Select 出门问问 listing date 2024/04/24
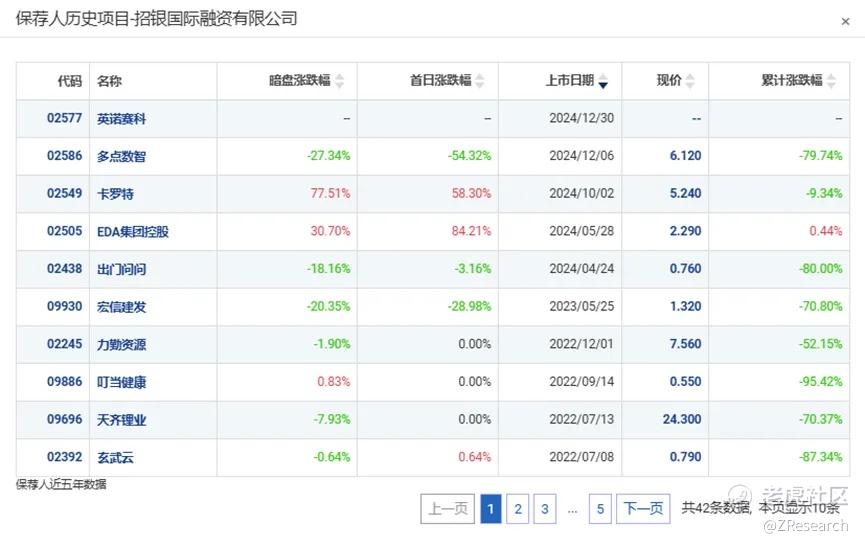This screenshot has height=546, width=865. 581,269
